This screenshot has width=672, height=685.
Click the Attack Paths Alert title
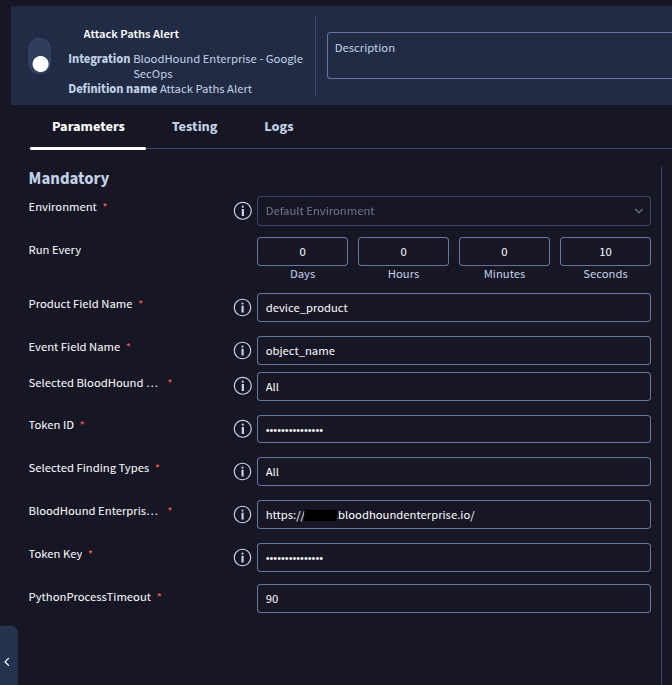tap(131, 34)
